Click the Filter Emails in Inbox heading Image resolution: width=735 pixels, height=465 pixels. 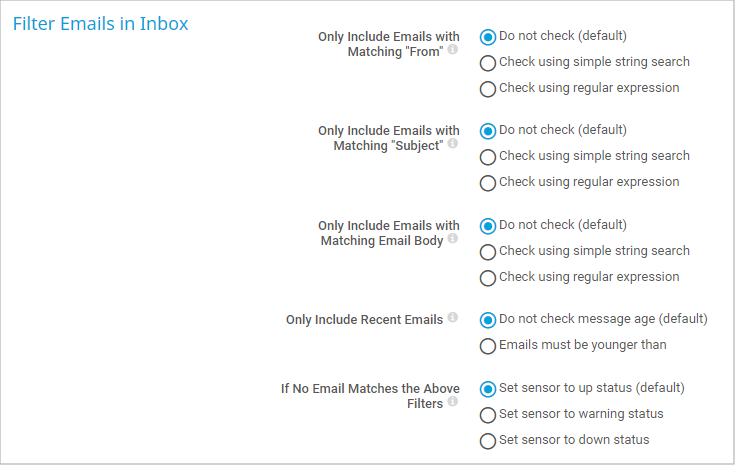[x=100, y=23]
